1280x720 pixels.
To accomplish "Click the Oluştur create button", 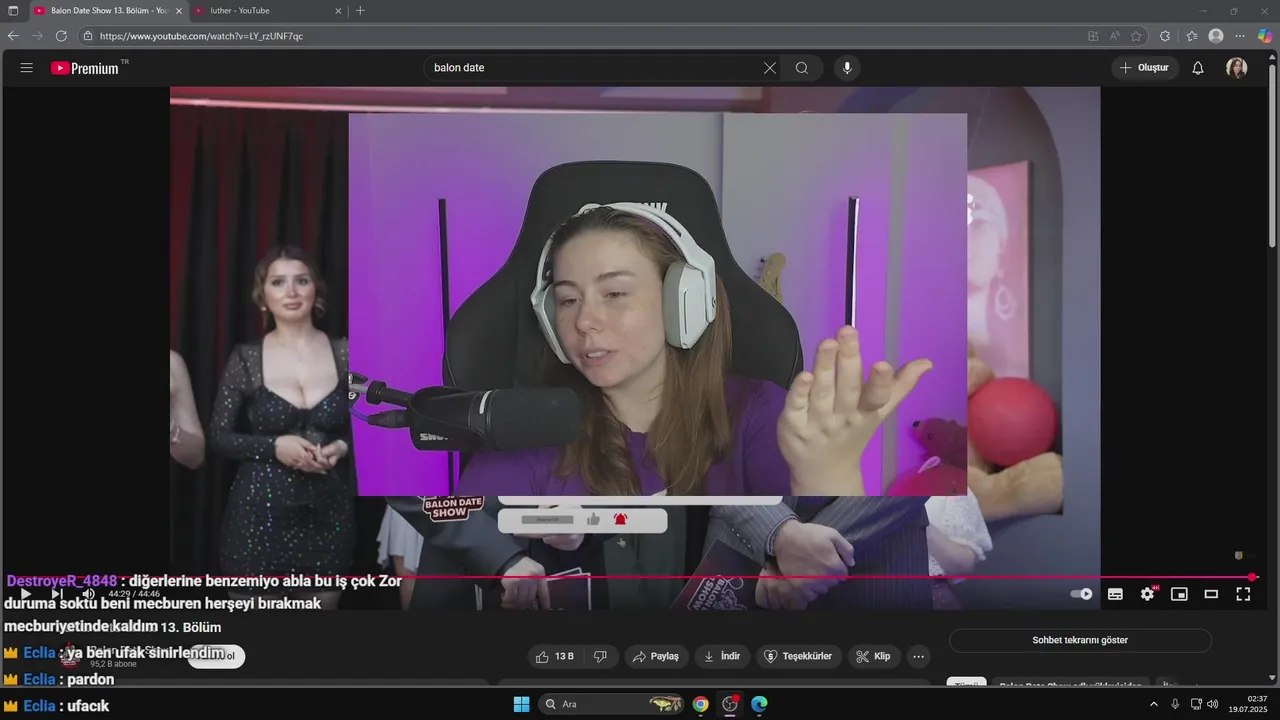I will click(x=1144, y=68).
